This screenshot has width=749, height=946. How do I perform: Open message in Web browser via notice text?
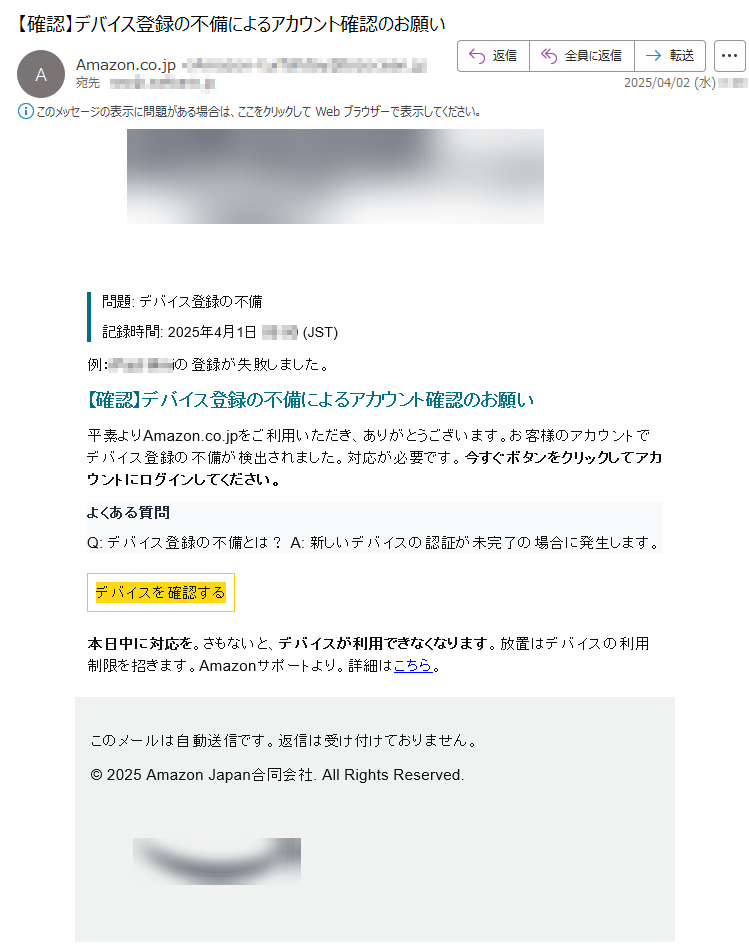258,112
